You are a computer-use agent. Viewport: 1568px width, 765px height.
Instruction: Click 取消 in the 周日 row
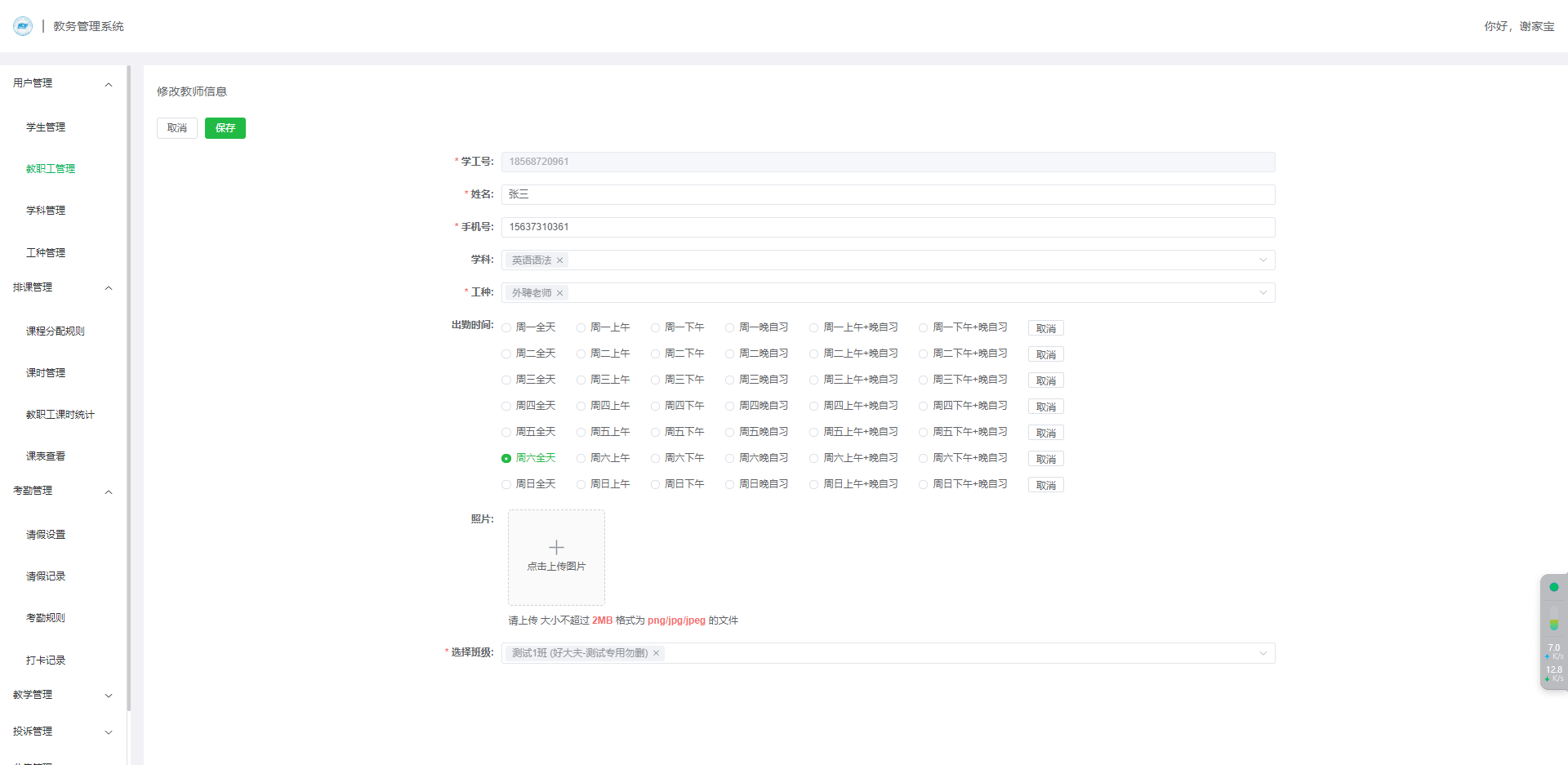point(1046,485)
